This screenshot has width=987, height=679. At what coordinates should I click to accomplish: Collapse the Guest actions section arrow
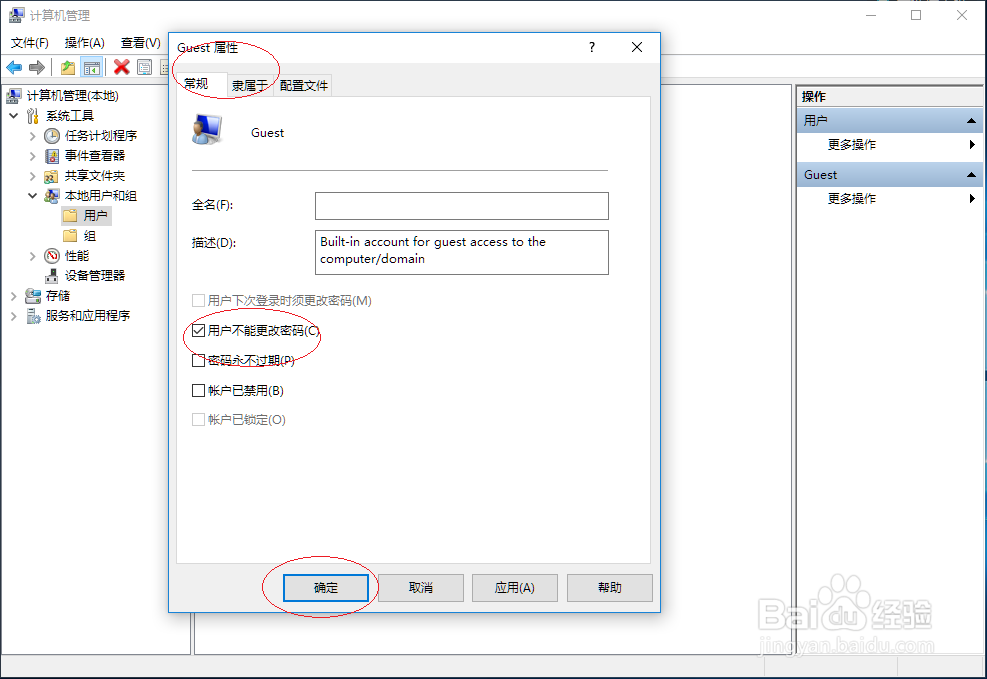[x=971, y=175]
